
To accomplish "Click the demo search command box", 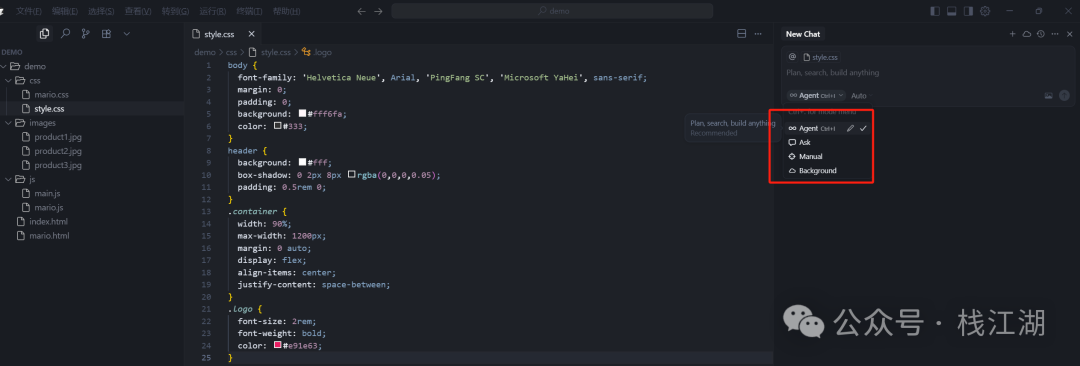I will [x=552, y=11].
